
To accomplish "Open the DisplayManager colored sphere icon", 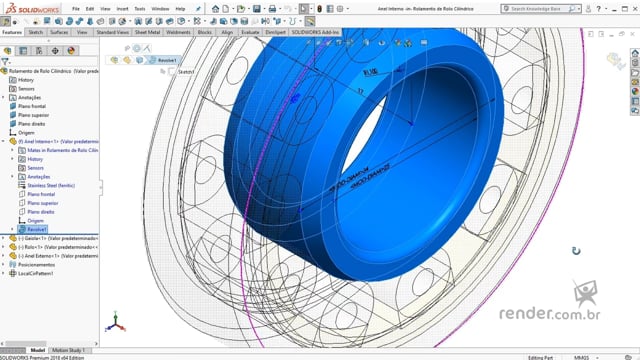I will (71, 51).
